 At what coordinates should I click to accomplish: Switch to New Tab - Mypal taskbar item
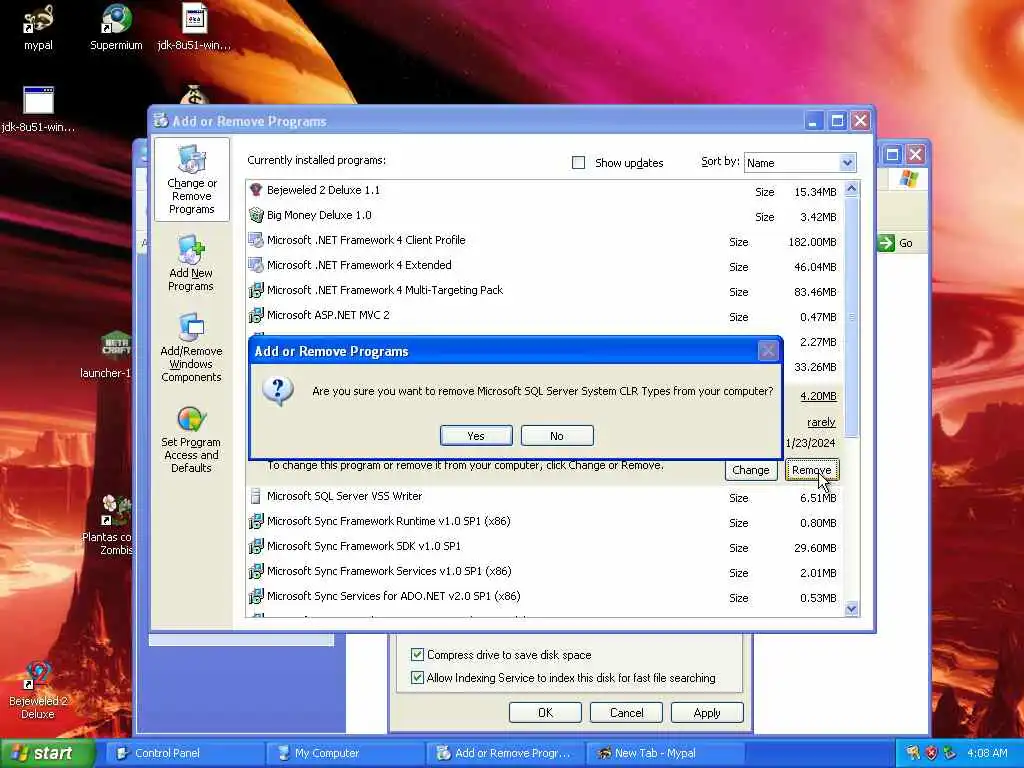click(665, 753)
